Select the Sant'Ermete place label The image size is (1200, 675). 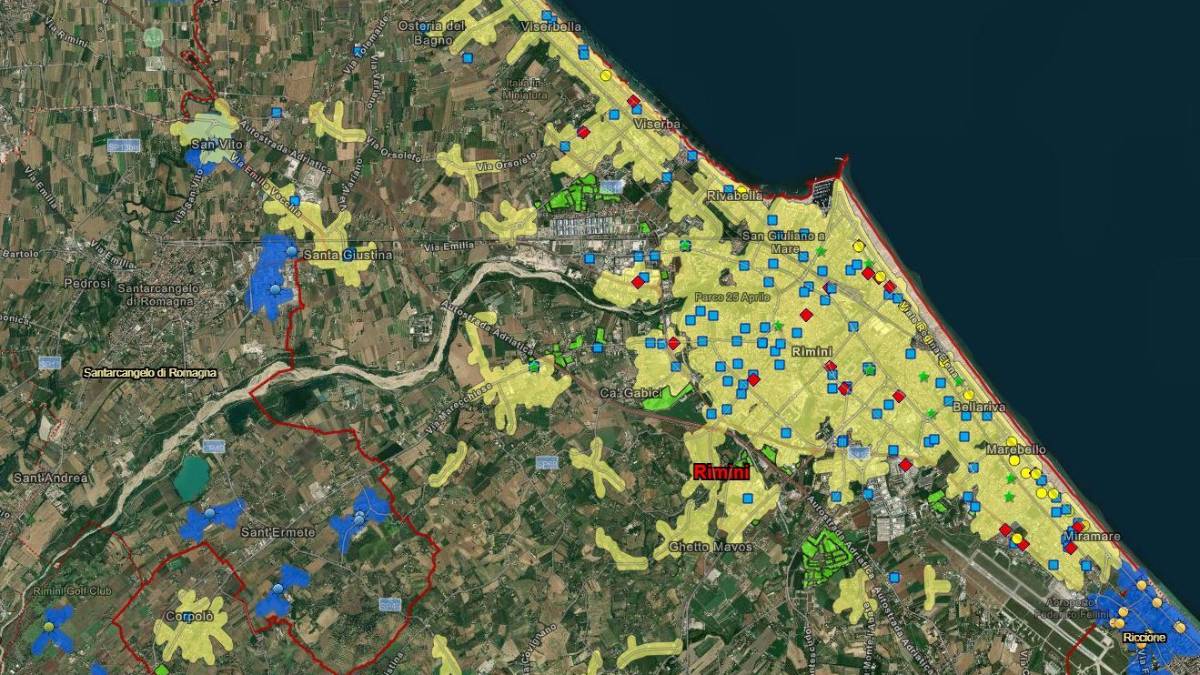277,532
